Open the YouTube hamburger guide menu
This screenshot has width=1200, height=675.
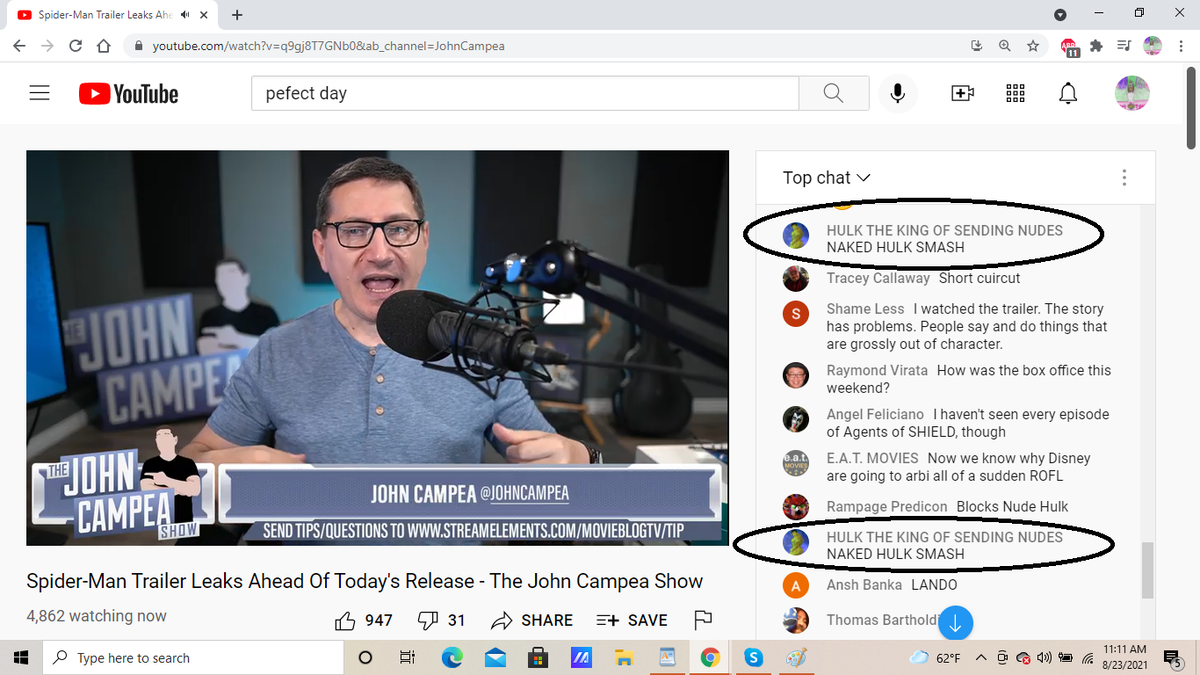40,93
